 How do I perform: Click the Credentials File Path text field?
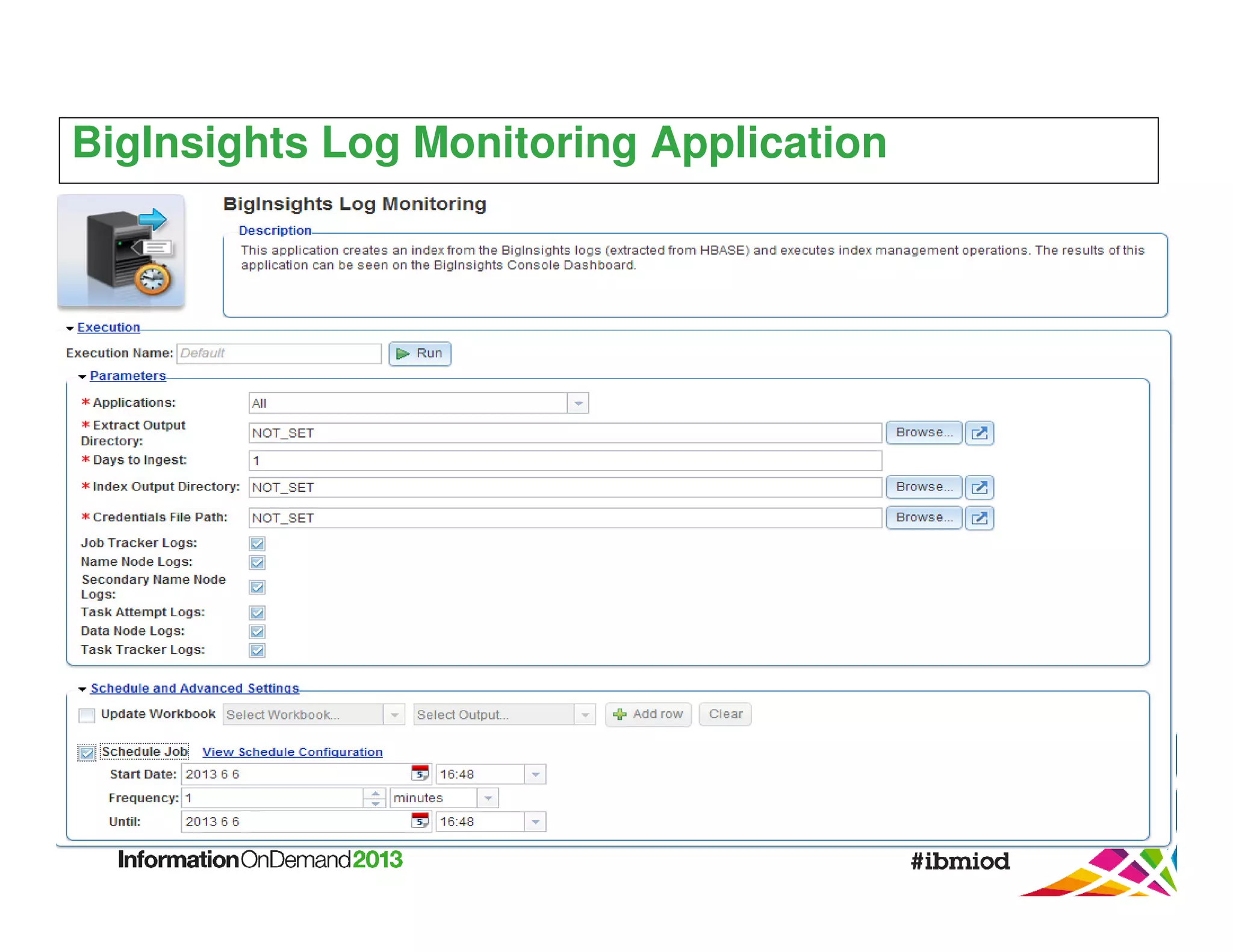pyautogui.click(x=565, y=518)
